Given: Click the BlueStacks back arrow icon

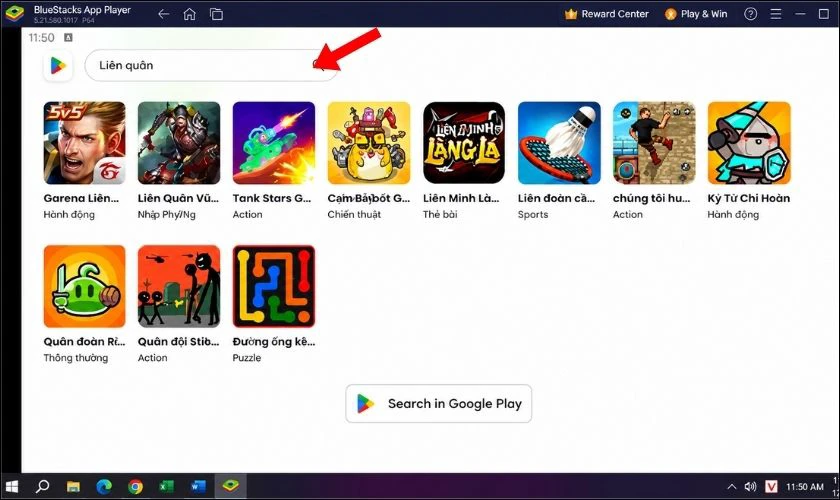Looking at the screenshot, I should (164, 14).
